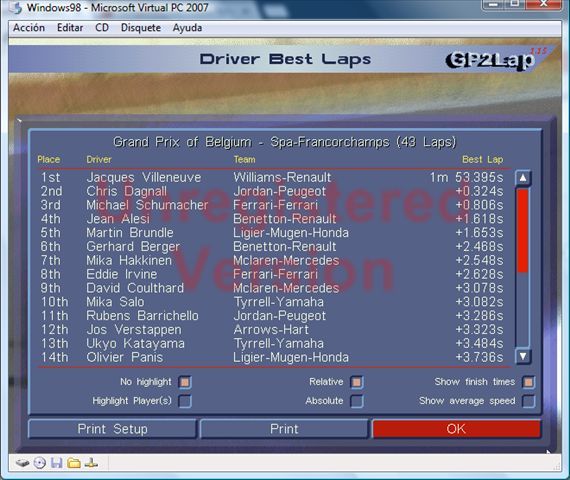This screenshot has height=480, width=570.
Task: Toggle Show average speed checkbox
Action: (529, 401)
